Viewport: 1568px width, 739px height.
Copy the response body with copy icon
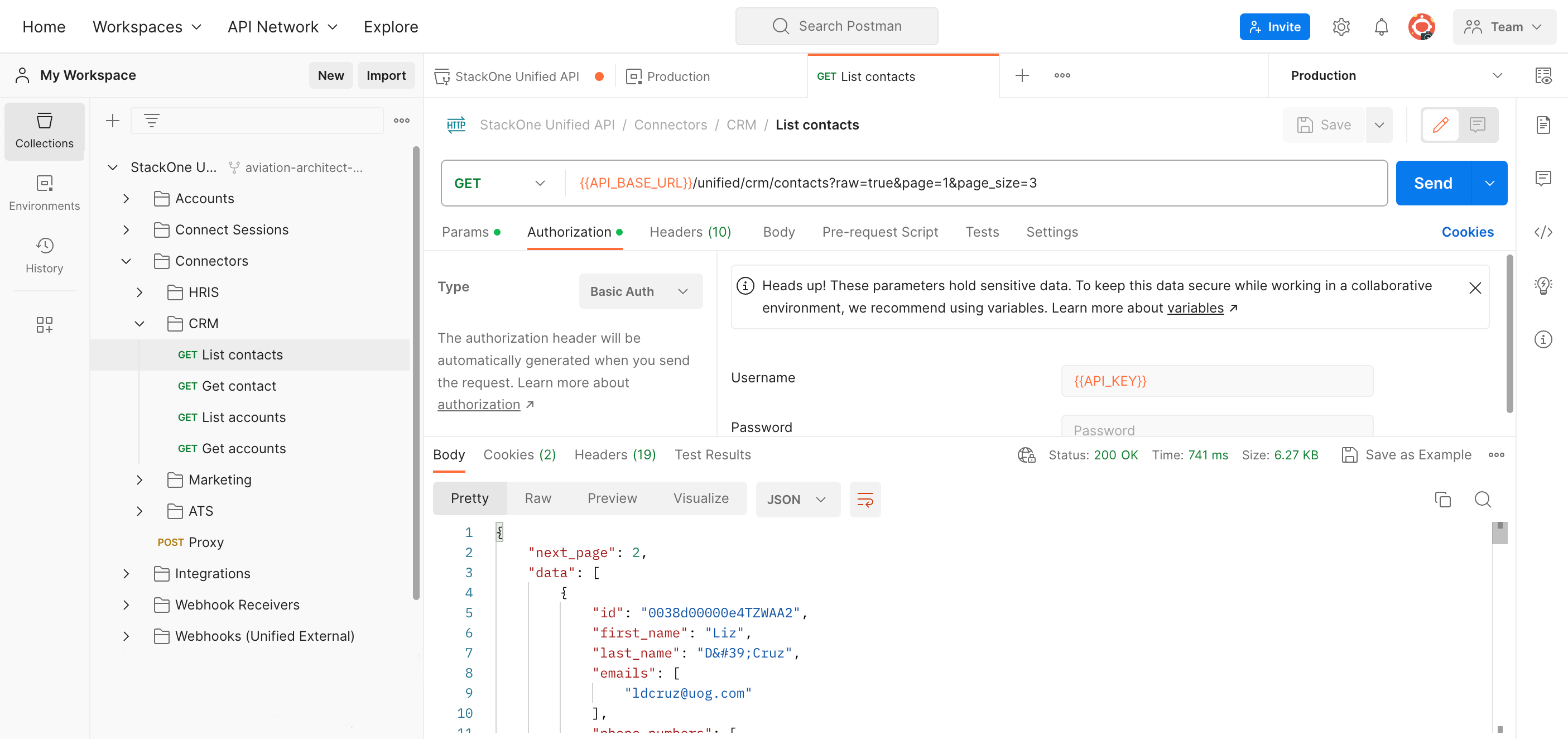[x=1442, y=499]
